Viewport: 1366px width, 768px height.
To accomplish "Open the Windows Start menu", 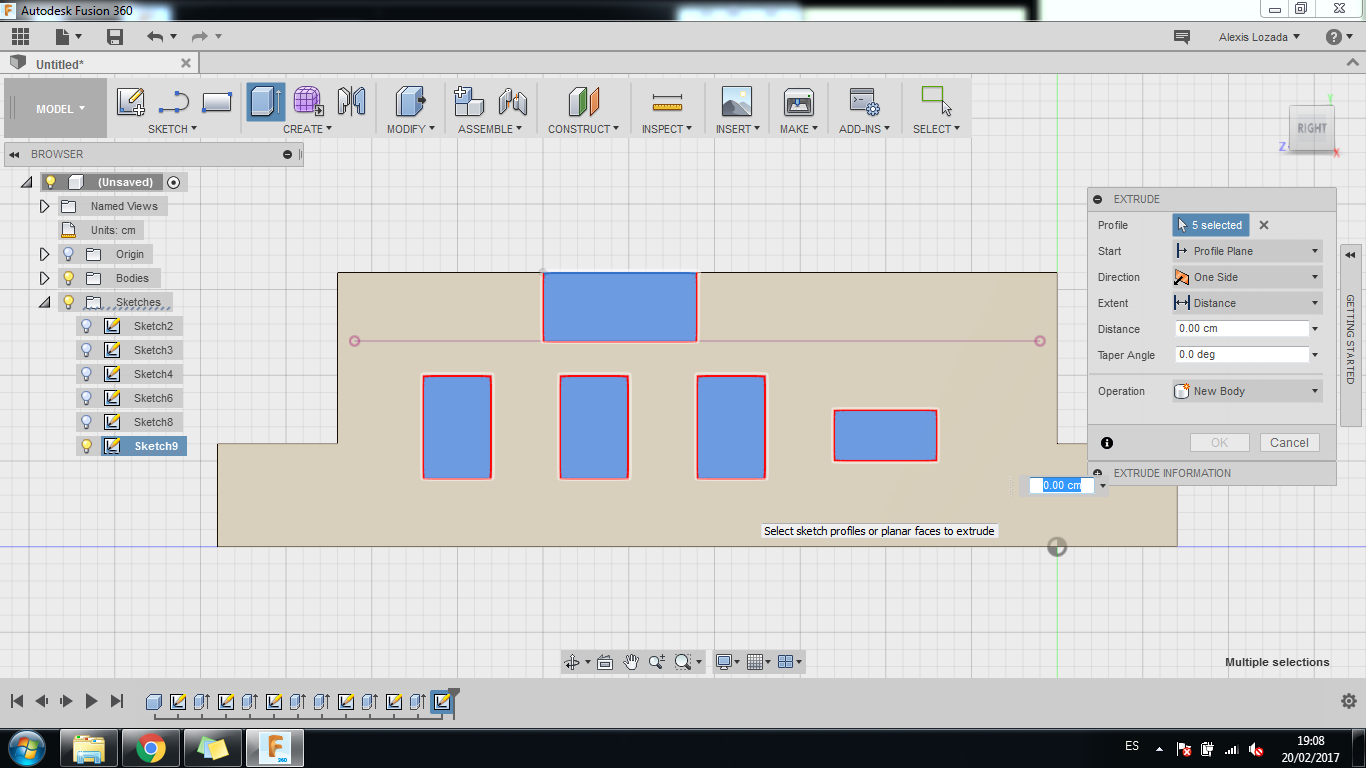I will click(x=25, y=747).
